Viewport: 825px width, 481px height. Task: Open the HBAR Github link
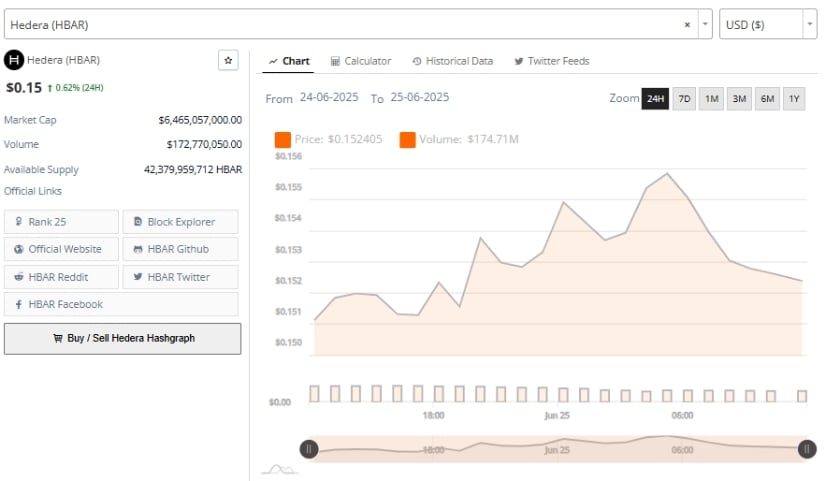point(180,249)
